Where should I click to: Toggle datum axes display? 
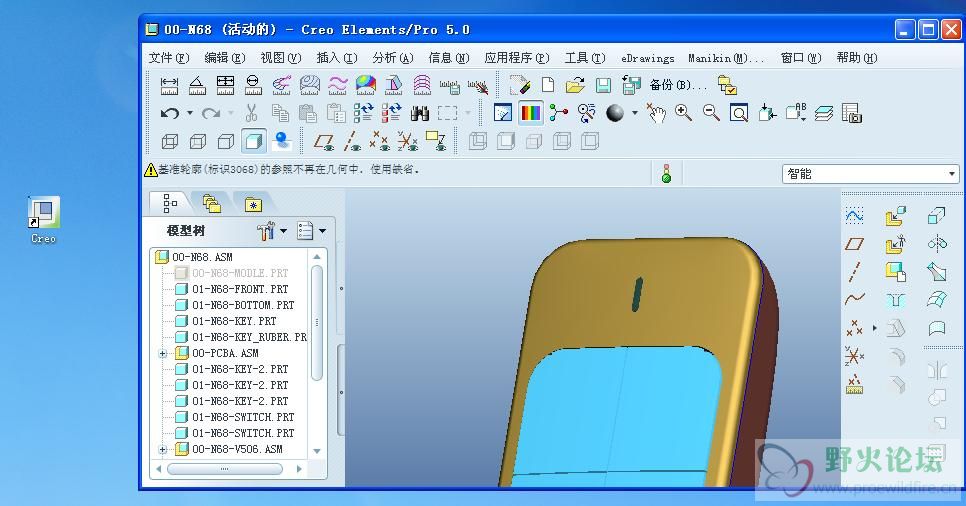pyautogui.click(x=352, y=142)
